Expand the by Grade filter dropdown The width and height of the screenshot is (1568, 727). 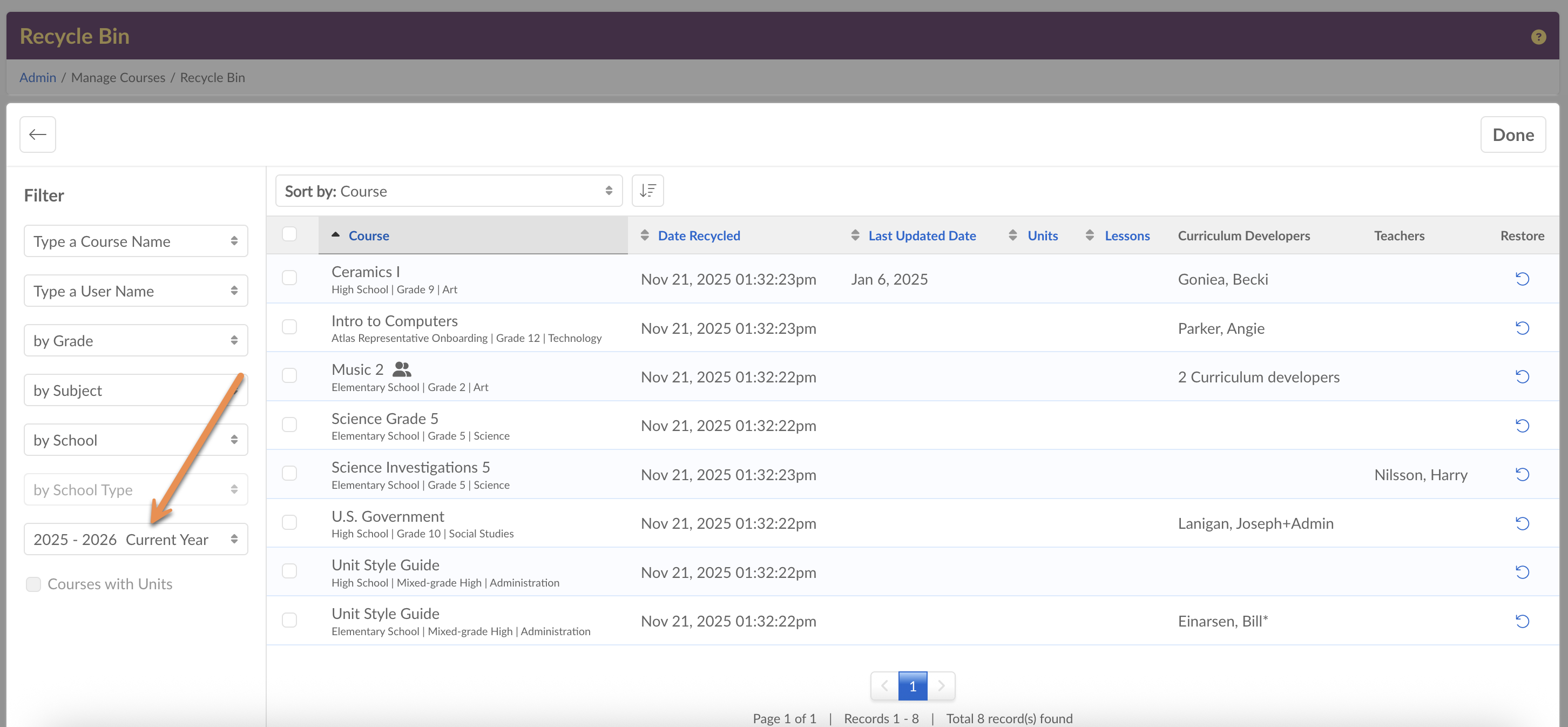coord(136,340)
